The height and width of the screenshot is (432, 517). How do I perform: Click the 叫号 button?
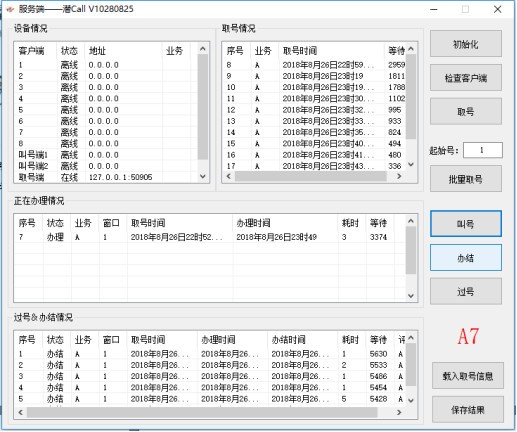(x=466, y=224)
